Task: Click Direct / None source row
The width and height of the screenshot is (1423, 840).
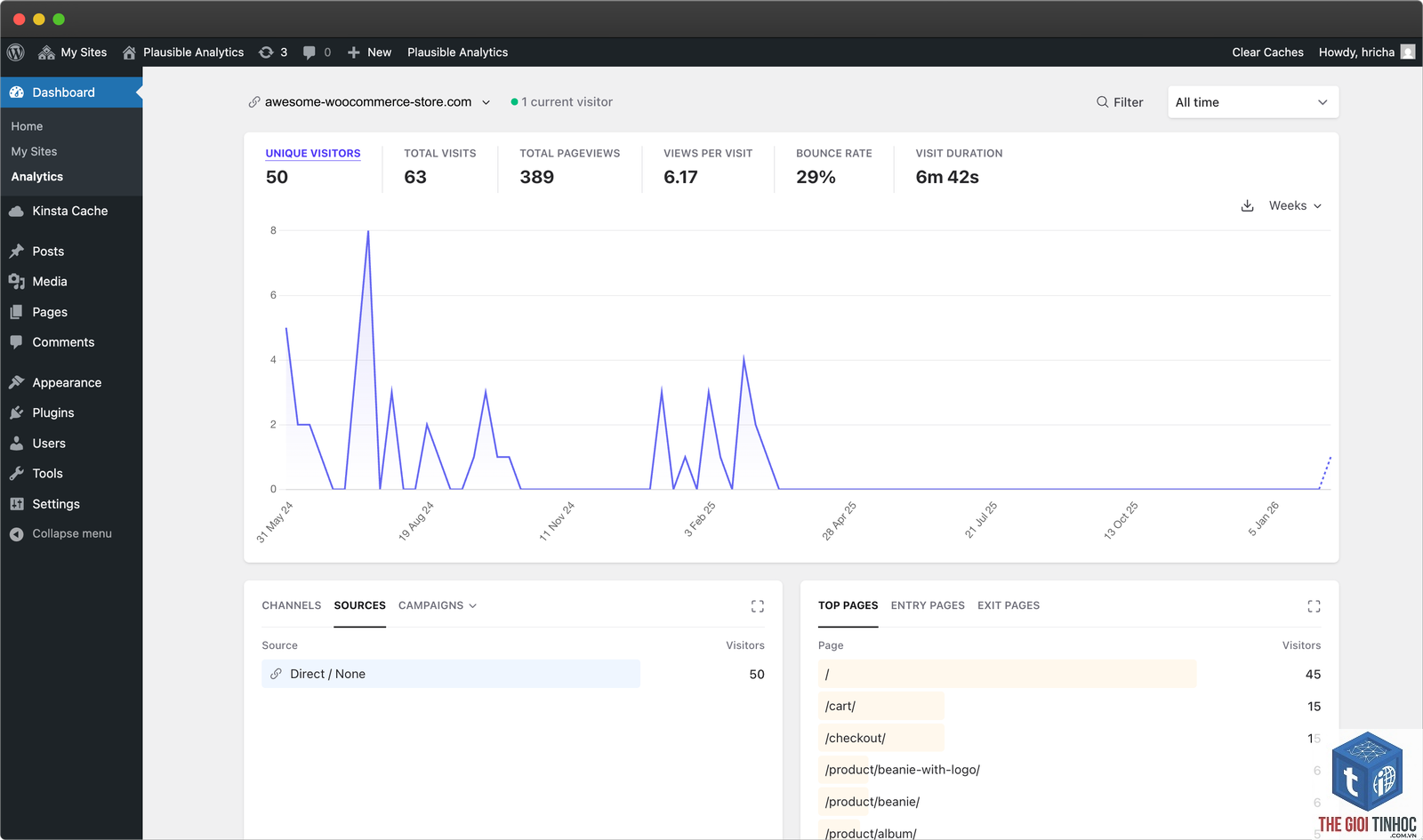Action: click(x=451, y=674)
